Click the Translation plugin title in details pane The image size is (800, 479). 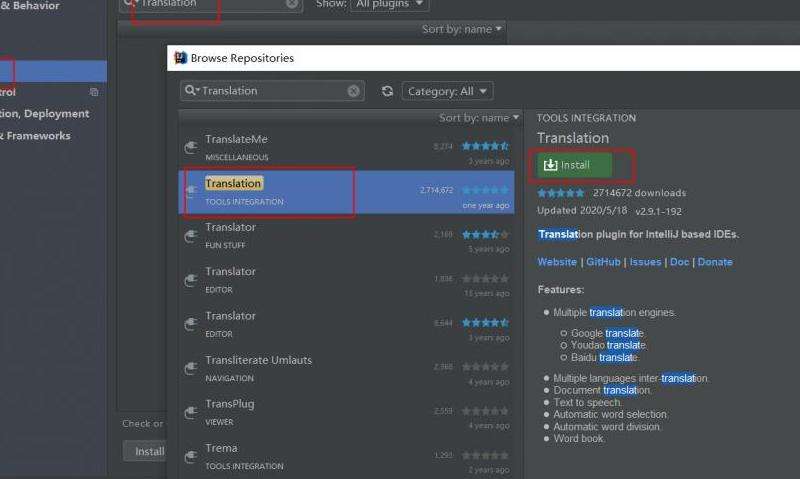tap(573, 138)
